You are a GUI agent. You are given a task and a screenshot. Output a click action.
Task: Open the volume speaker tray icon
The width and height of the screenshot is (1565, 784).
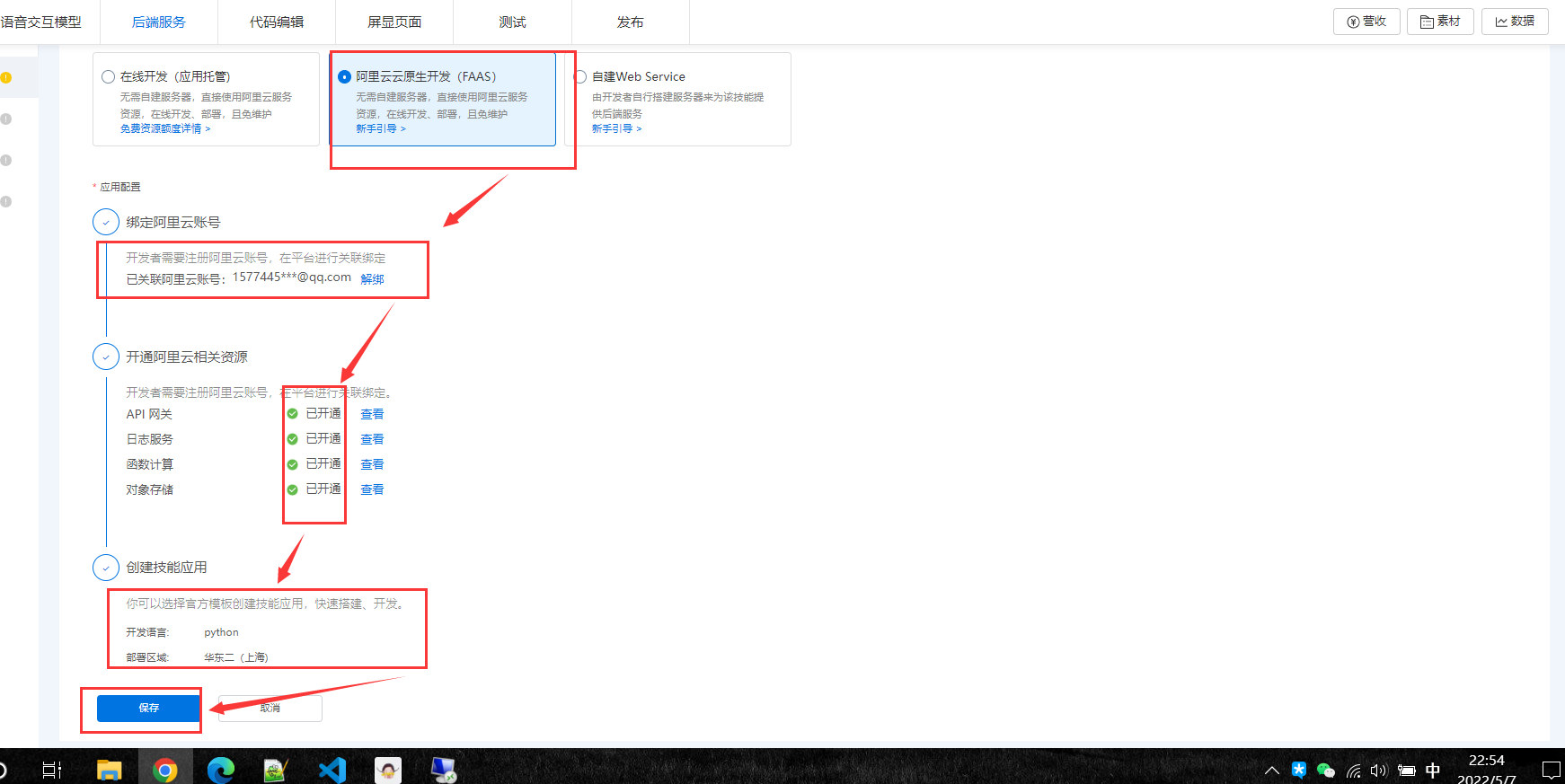click(x=1379, y=770)
